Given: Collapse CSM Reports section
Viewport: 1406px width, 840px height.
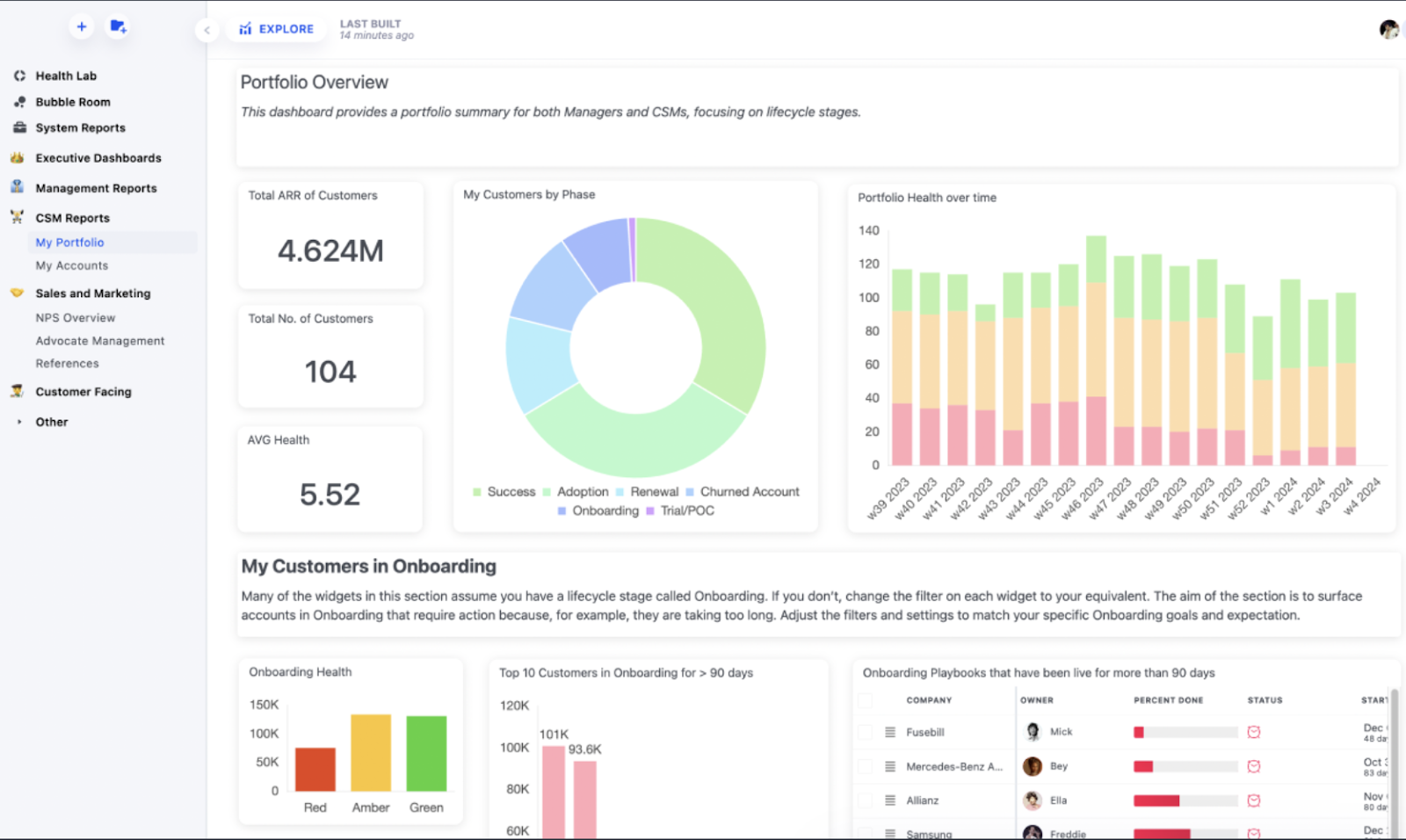Looking at the screenshot, I should [x=72, y=218].
